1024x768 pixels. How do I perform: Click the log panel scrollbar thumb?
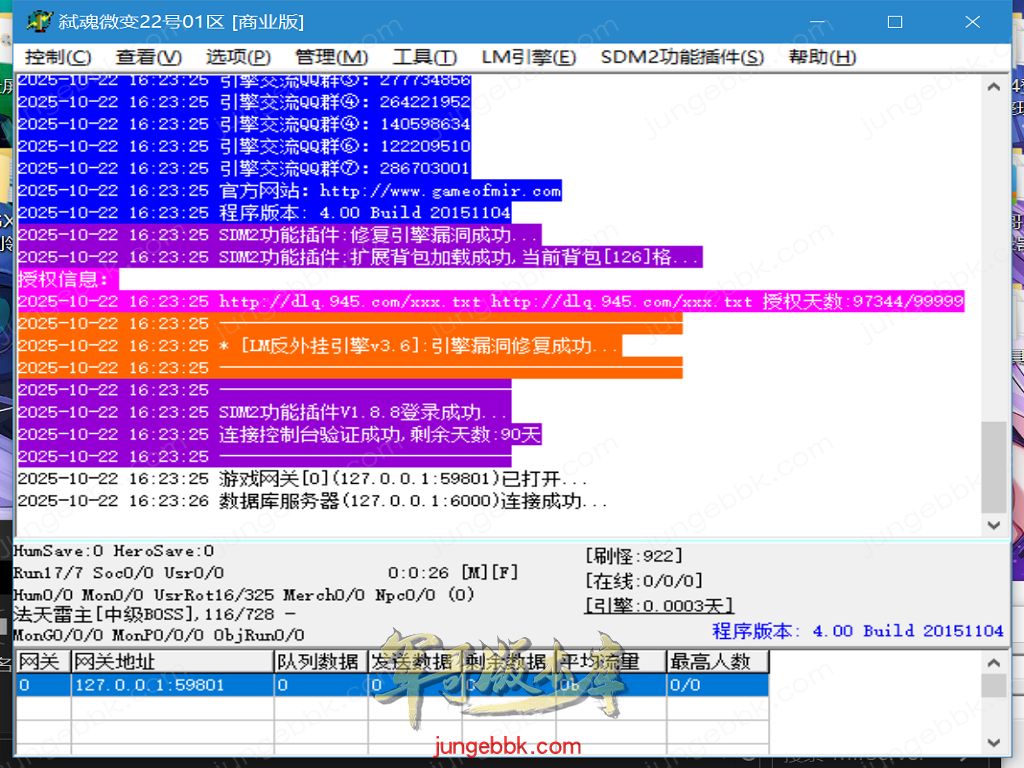click(x=993, y=466)
